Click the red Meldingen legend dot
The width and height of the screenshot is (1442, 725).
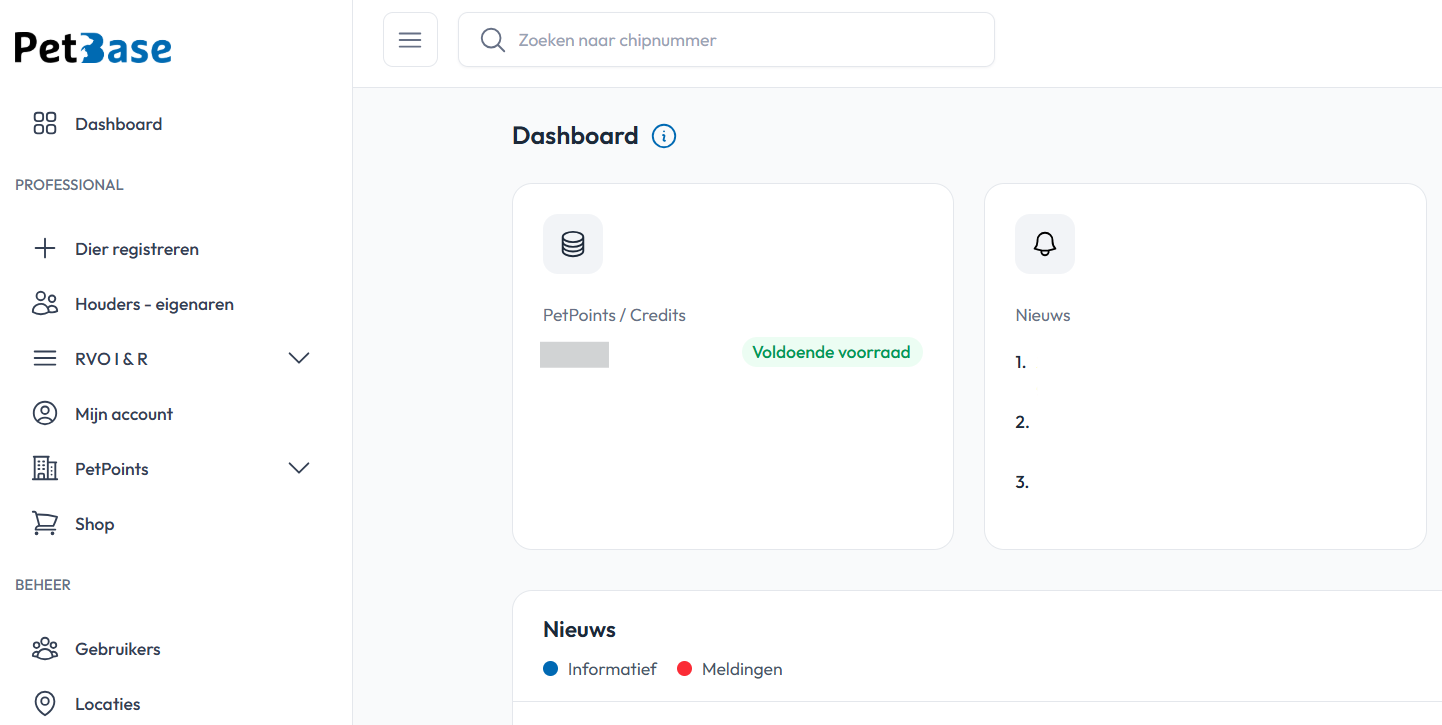pos(685,669)
